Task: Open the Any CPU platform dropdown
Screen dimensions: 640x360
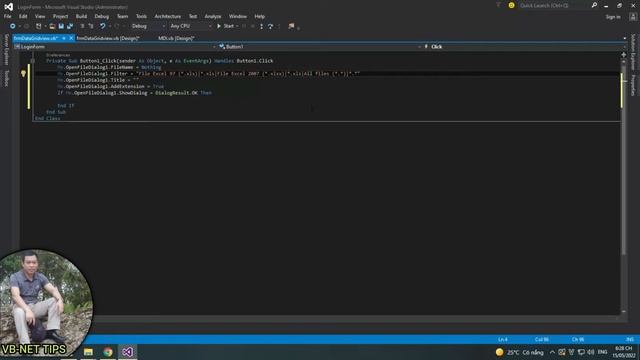Action: click(x=191, y=26)
